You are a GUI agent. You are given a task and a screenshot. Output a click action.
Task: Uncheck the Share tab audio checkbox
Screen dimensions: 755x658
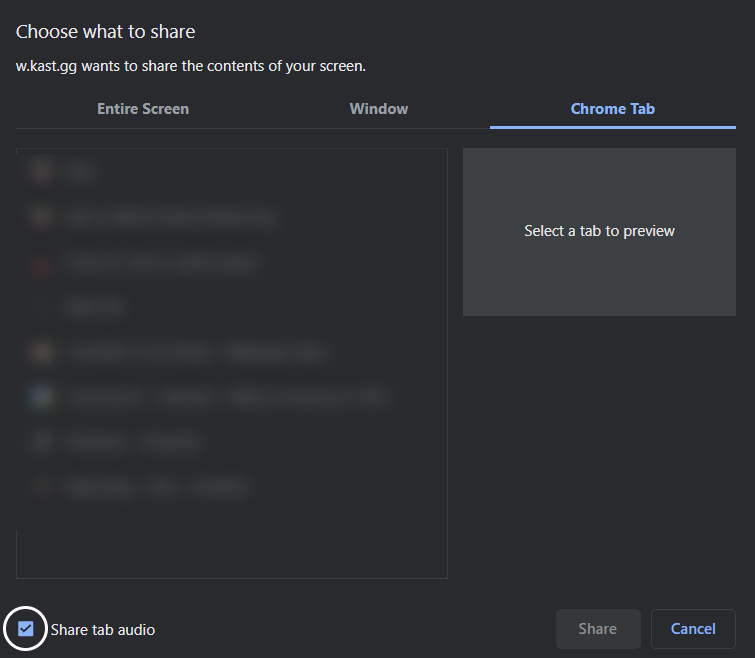tap(26, 629)
